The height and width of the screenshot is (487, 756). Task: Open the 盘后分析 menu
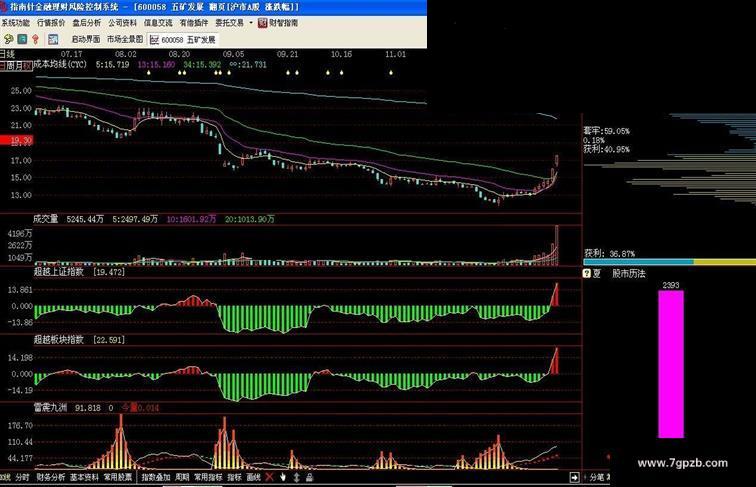tap(87, 23)
